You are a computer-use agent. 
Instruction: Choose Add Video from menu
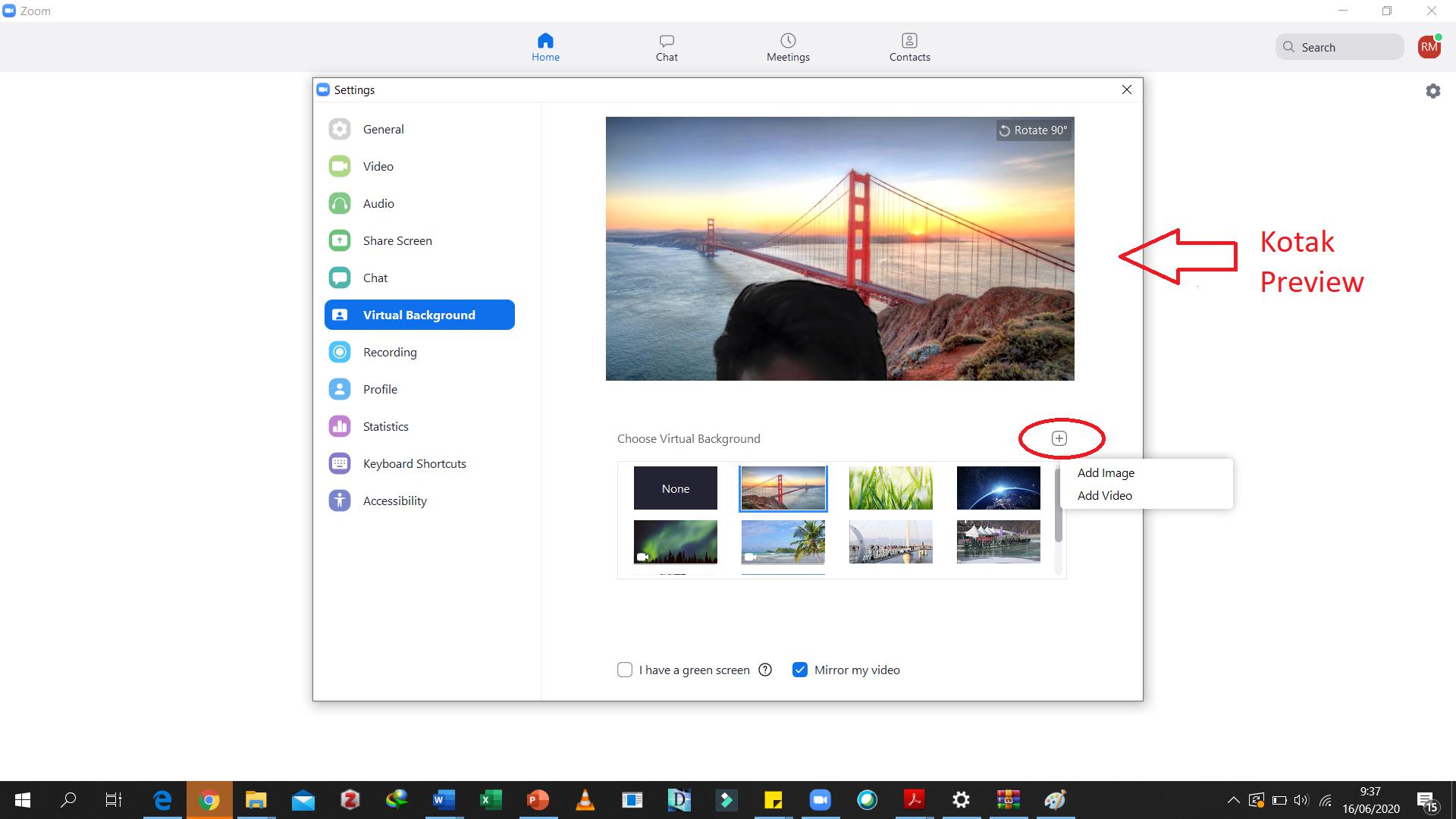coord(1104,495)
